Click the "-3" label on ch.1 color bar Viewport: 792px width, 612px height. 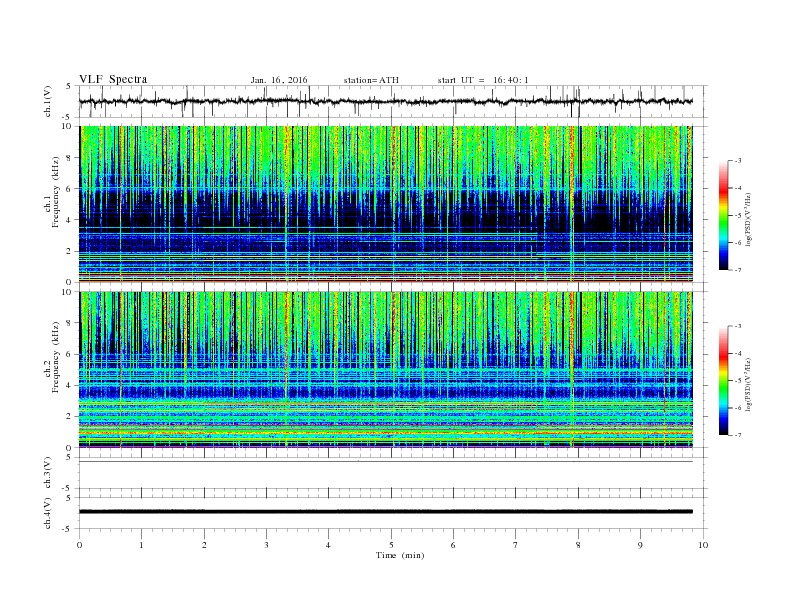coord(738,161)
